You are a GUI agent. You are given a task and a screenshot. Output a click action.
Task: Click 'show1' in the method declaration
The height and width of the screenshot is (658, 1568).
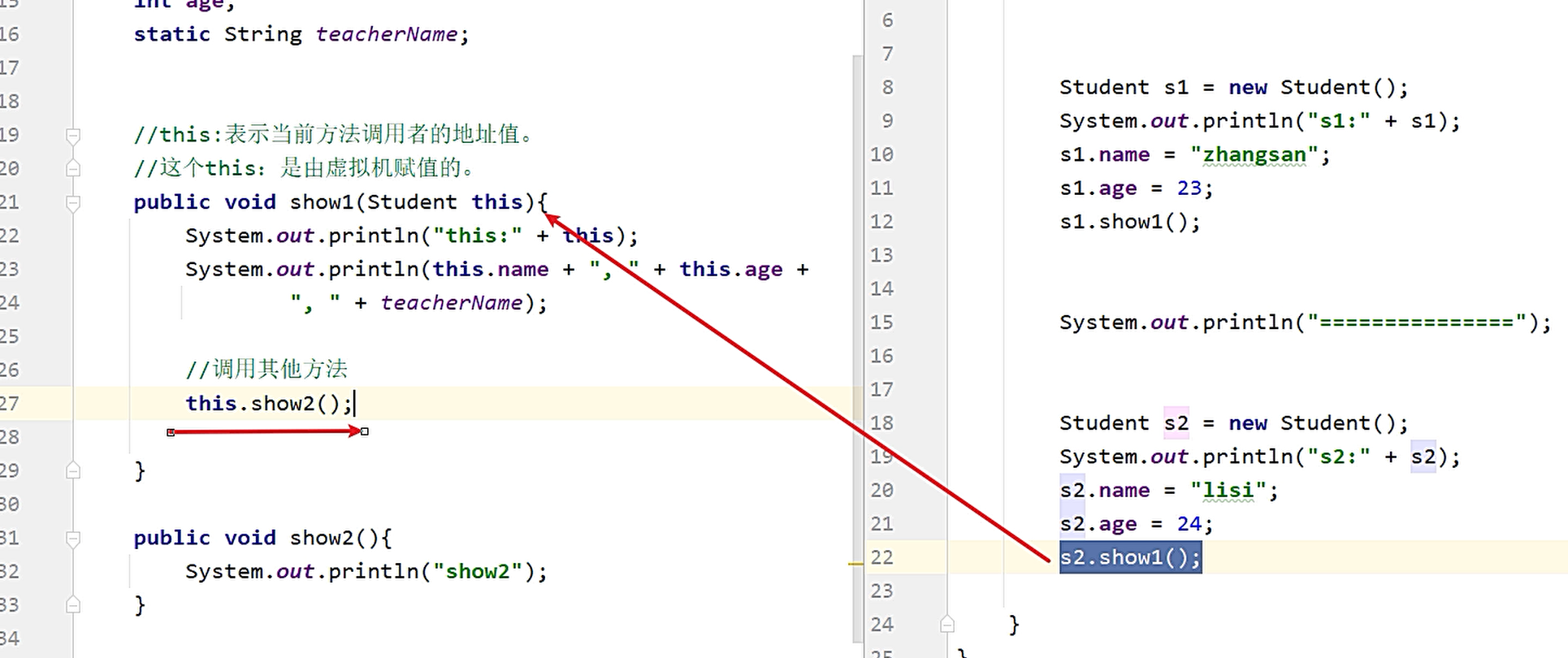[322, 201]
